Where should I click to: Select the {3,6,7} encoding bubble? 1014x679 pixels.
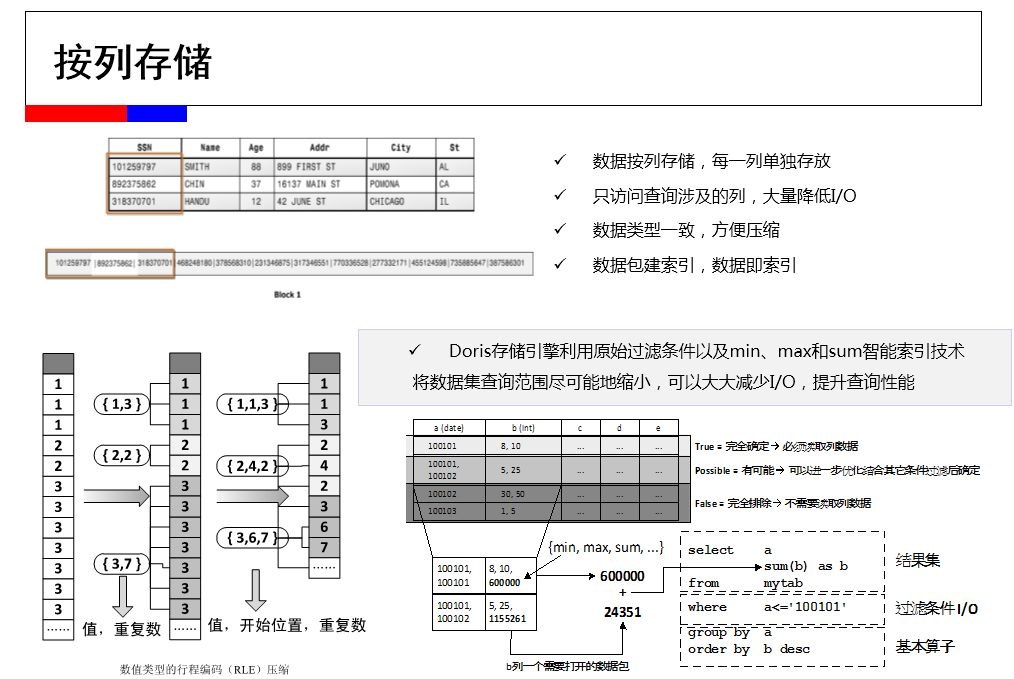coord(250,537)
